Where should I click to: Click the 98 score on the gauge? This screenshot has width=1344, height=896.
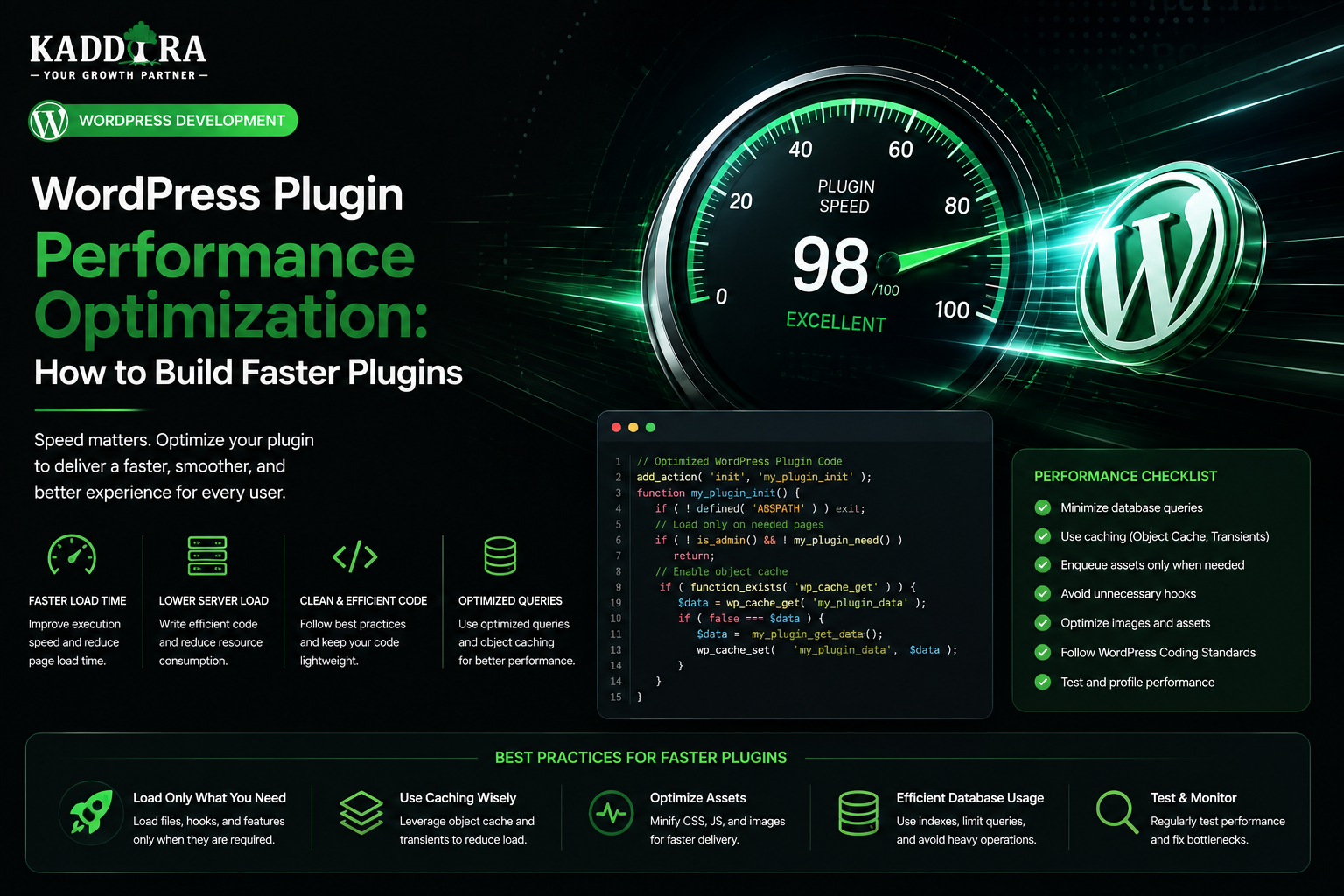[830, 266]
